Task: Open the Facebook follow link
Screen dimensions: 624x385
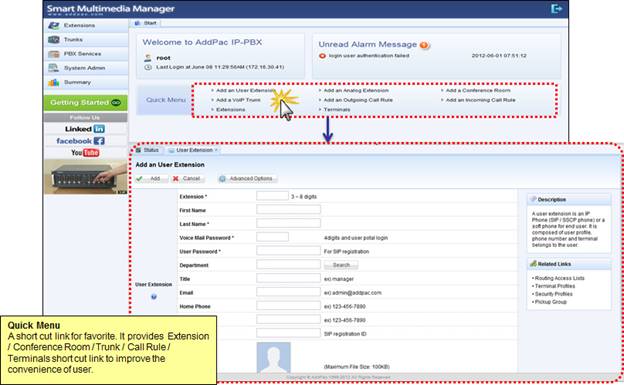Action: pos(81,141)
